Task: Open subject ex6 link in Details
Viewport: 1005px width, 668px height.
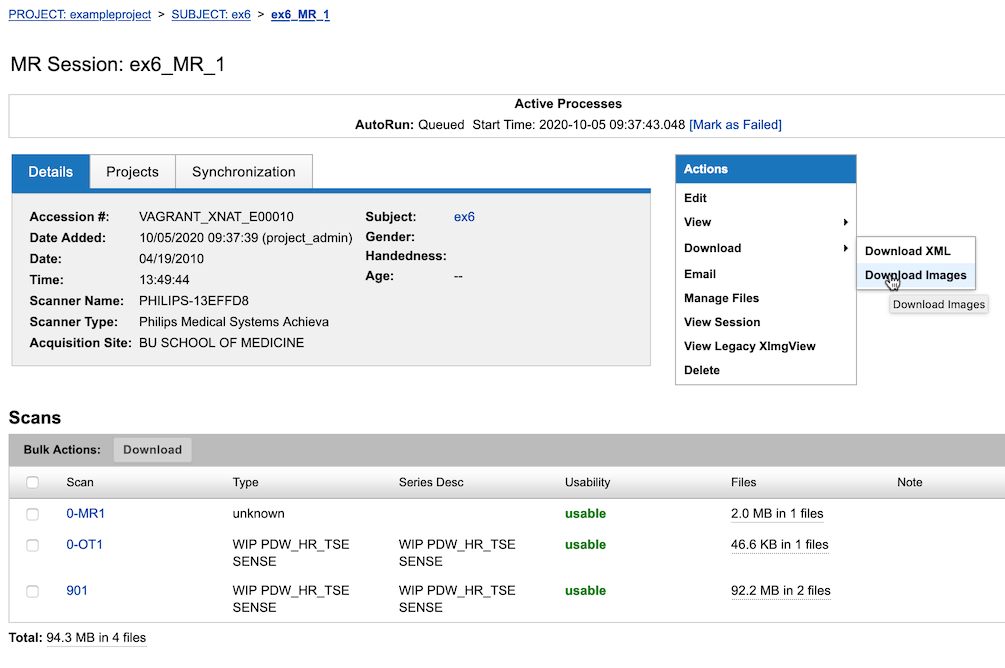Action: 464,217
